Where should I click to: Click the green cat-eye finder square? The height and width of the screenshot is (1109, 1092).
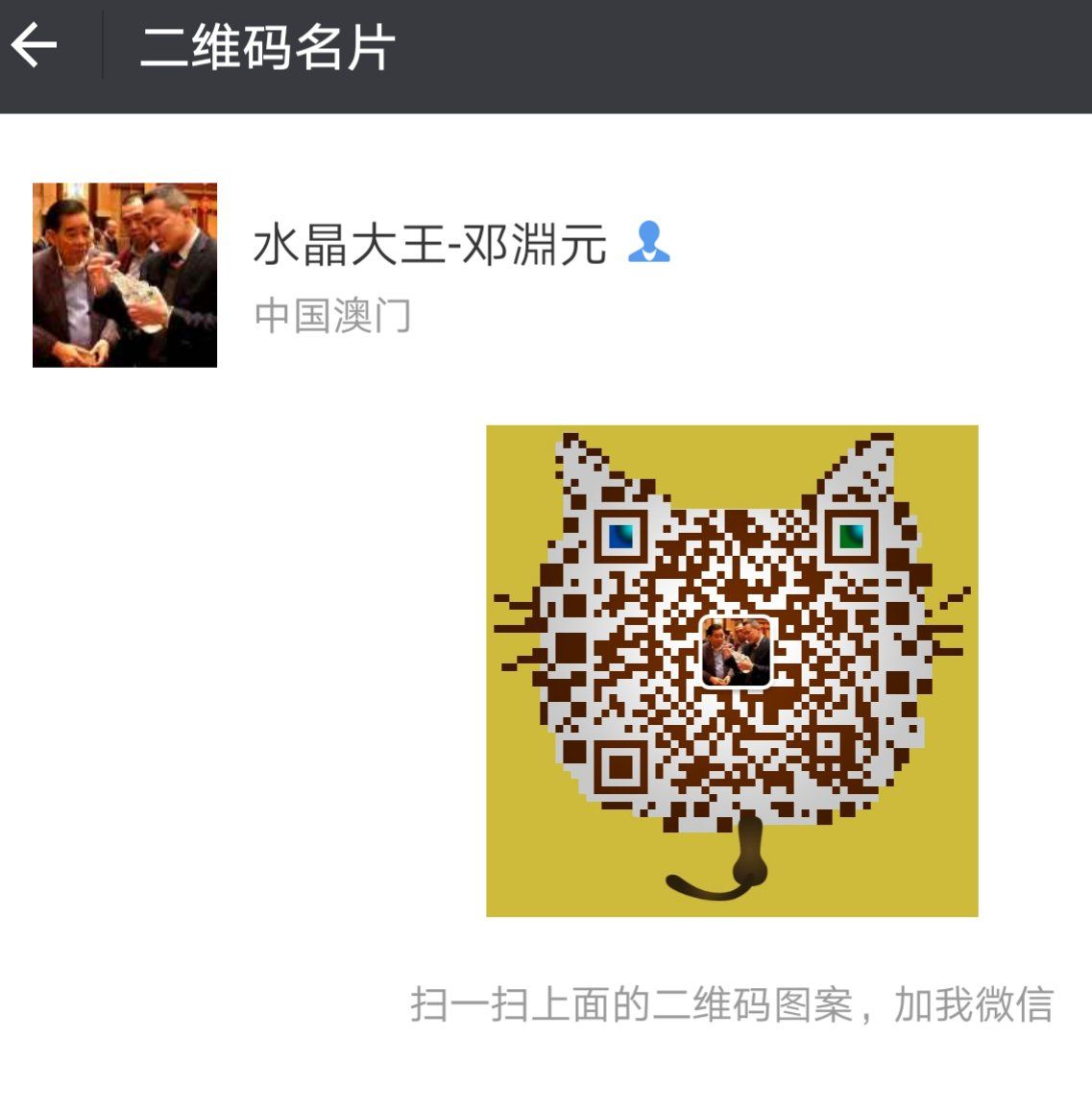[x=852, y=537]
